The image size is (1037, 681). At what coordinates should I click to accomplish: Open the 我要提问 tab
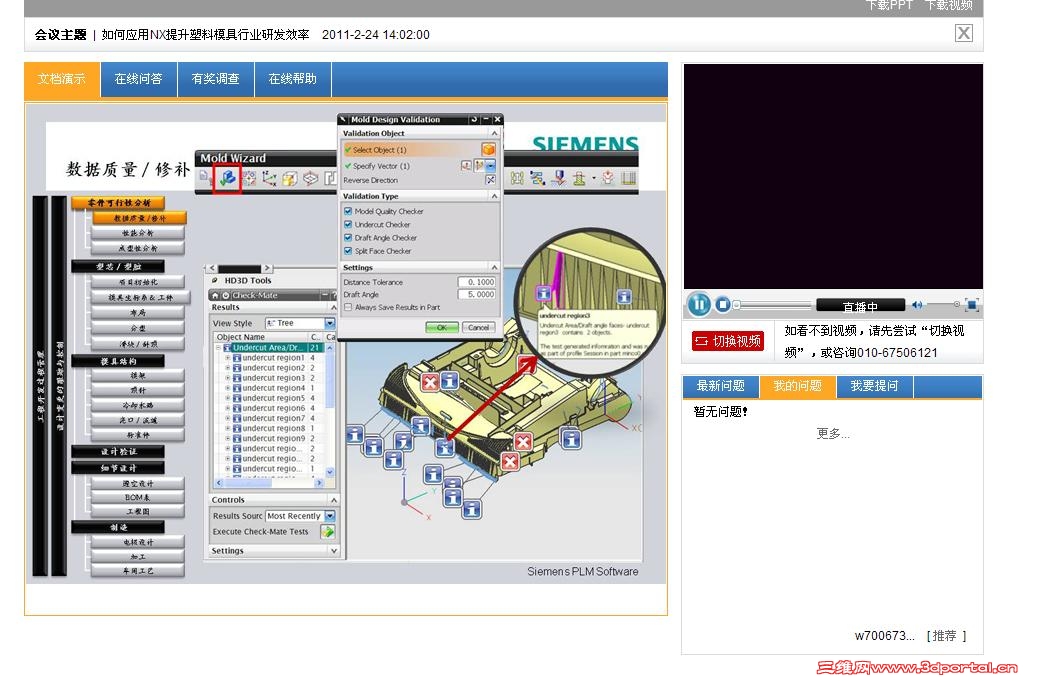pyautogui.click(x=874, y=386)
